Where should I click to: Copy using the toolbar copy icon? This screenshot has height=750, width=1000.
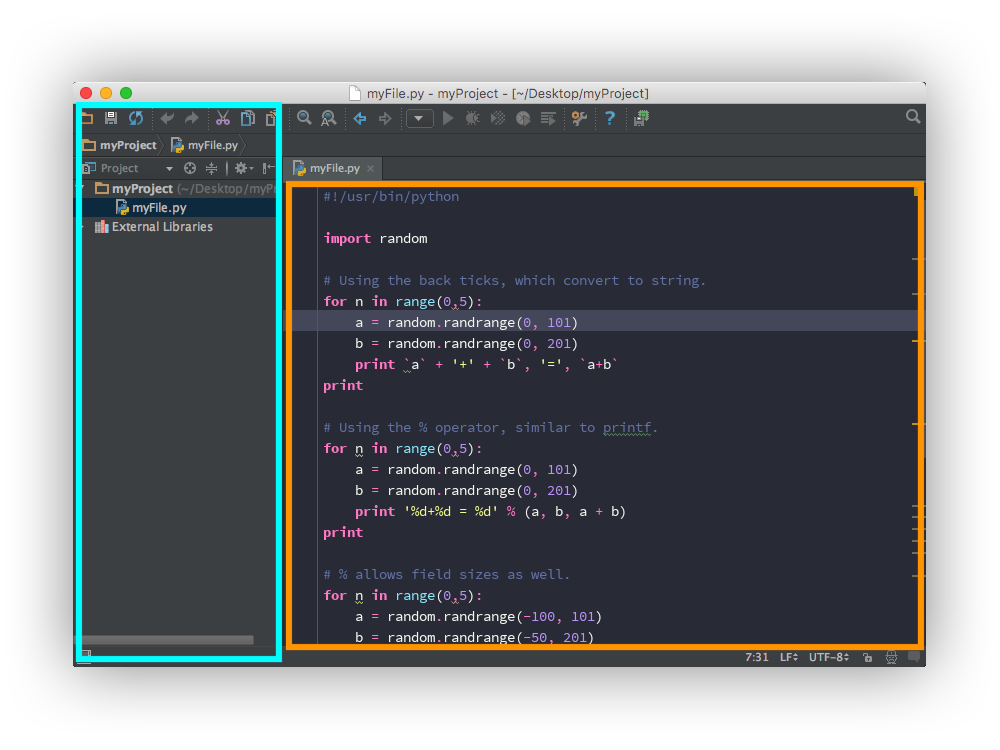[x=247, y=118]
